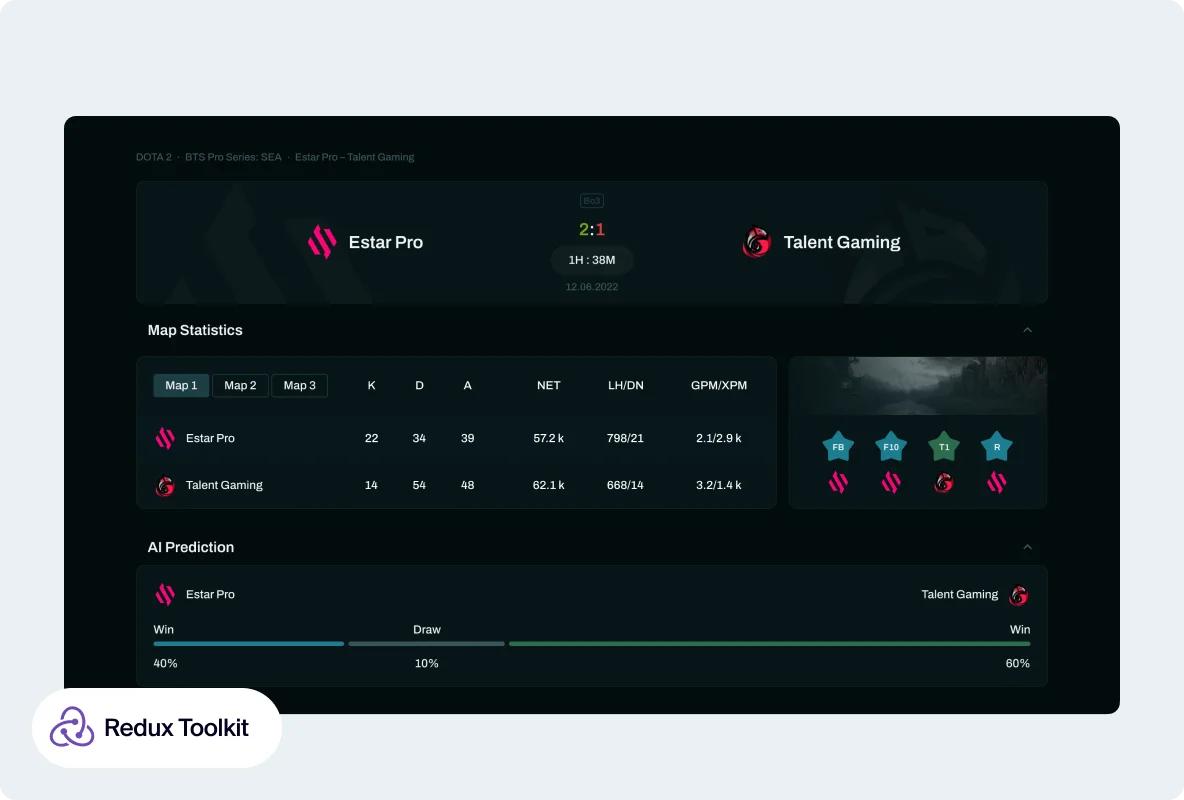Switch to the Map 2 tab

240,385
